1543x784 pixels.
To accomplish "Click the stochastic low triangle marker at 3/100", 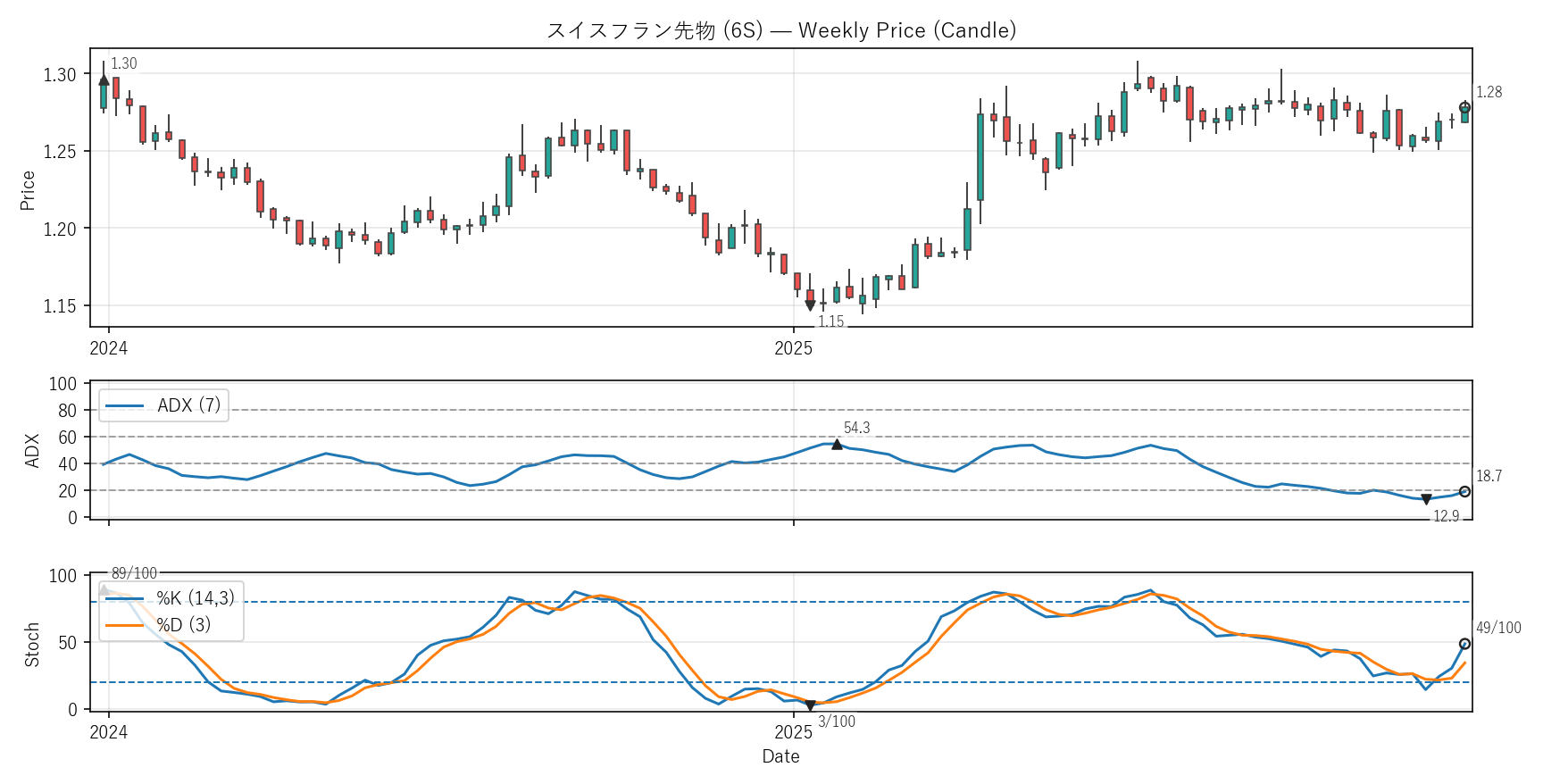I will [x=810, y=705].
